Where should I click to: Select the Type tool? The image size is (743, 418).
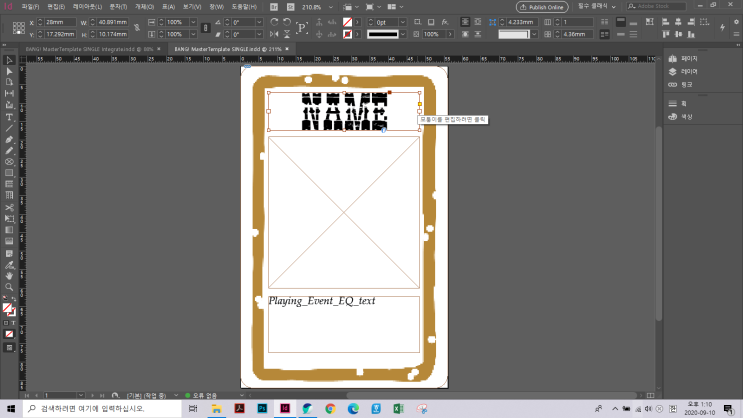tap(9, 117)
